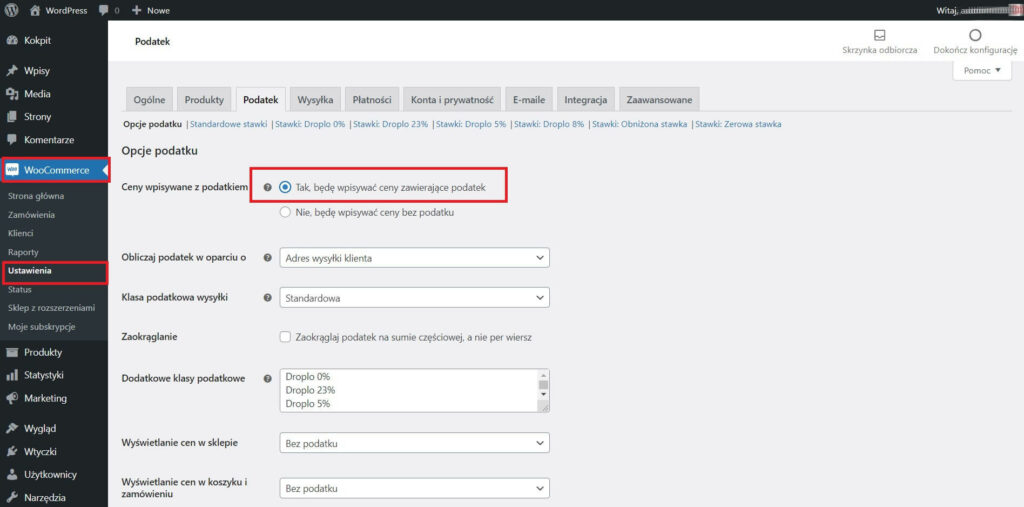
Task: Switch to the Konta i prywatność tab
Action: coord(451,100)
